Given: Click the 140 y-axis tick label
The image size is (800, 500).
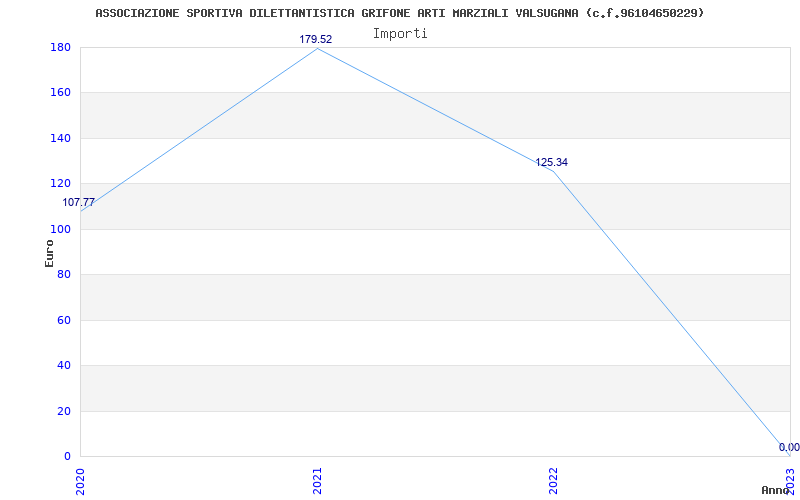Looking at the screenshot, I should [60, 138].
